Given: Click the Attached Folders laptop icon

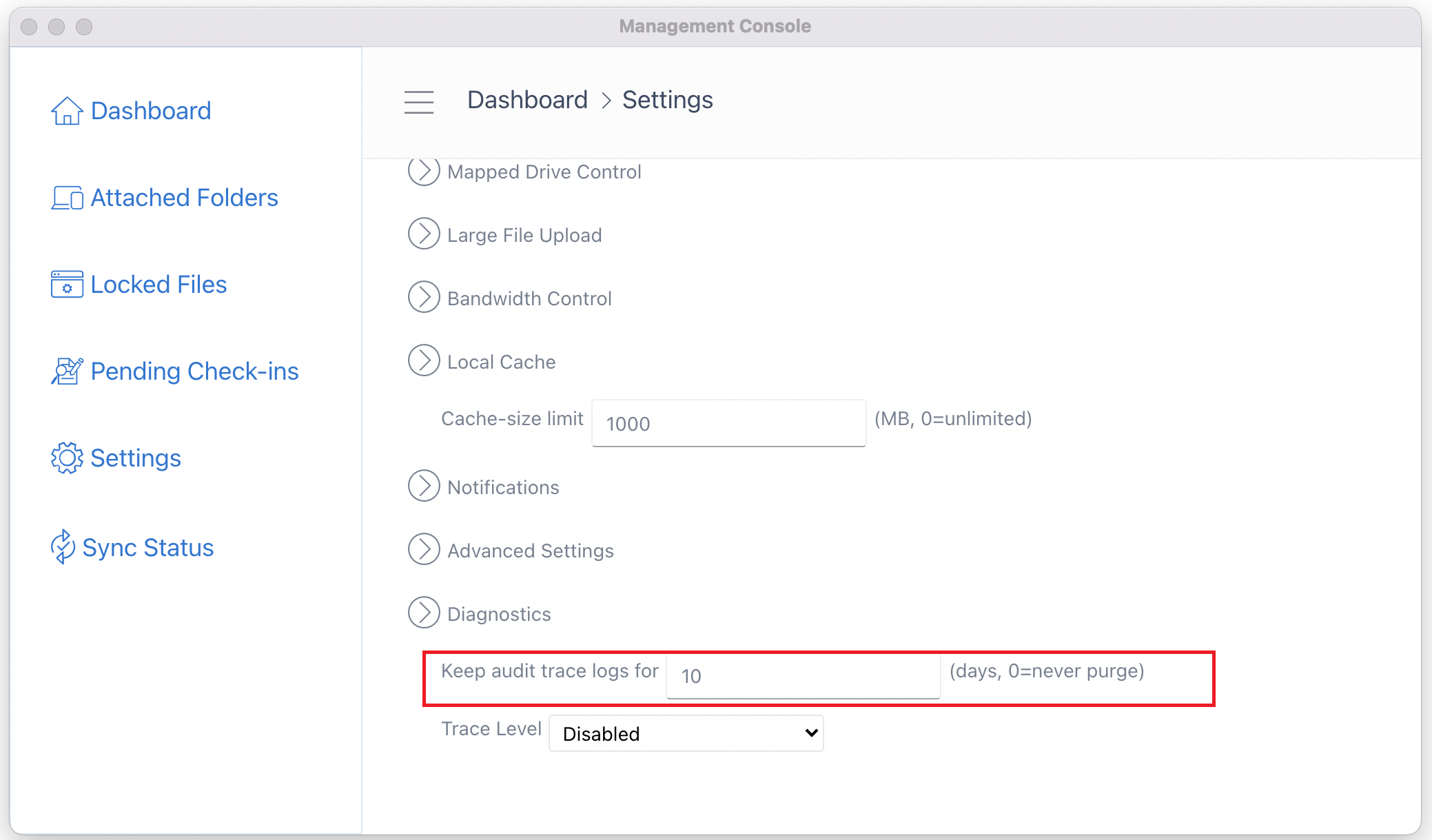Looking at the screenshot, I should [x=67, y=198].
